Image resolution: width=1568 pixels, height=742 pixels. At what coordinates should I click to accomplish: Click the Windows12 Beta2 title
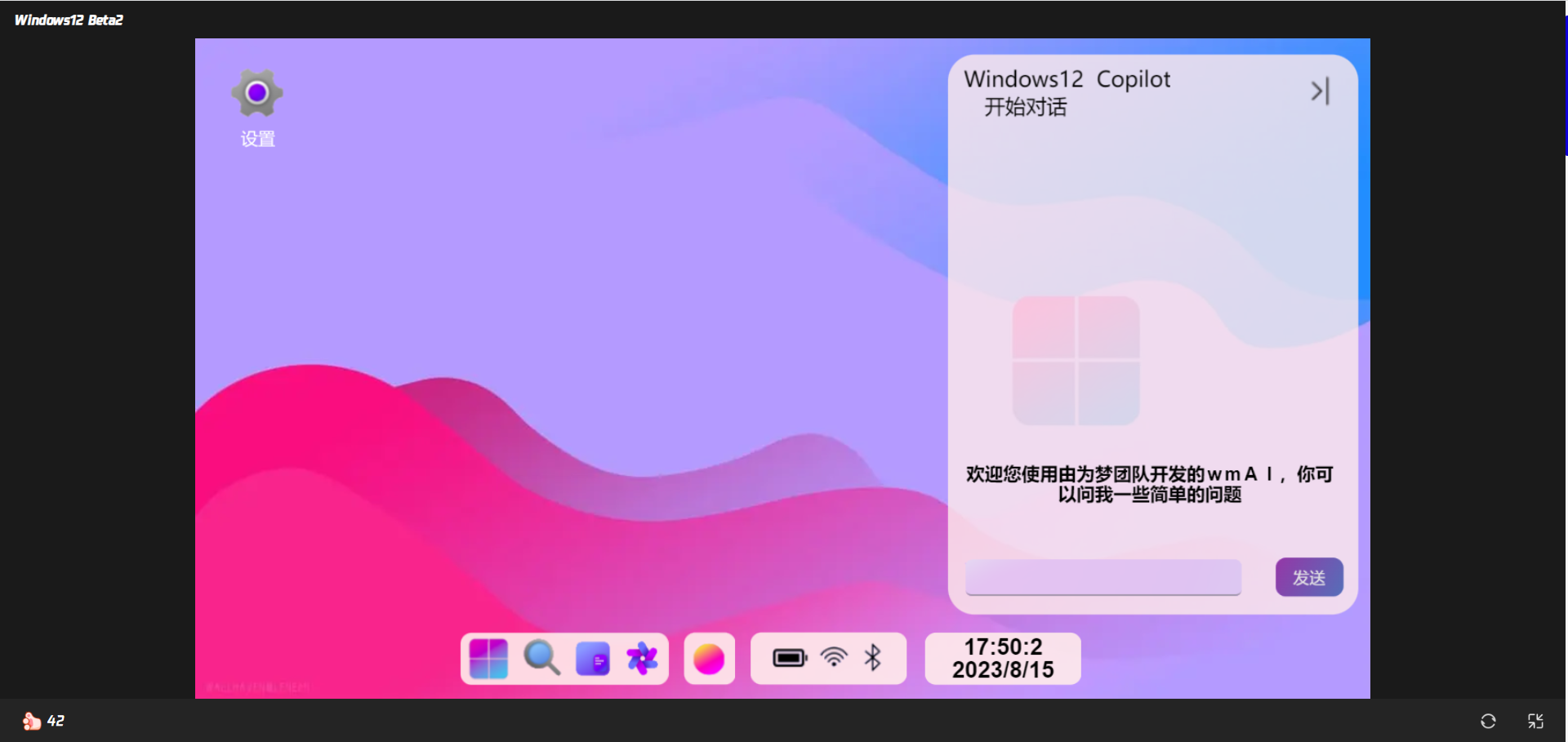pos(69,20)
